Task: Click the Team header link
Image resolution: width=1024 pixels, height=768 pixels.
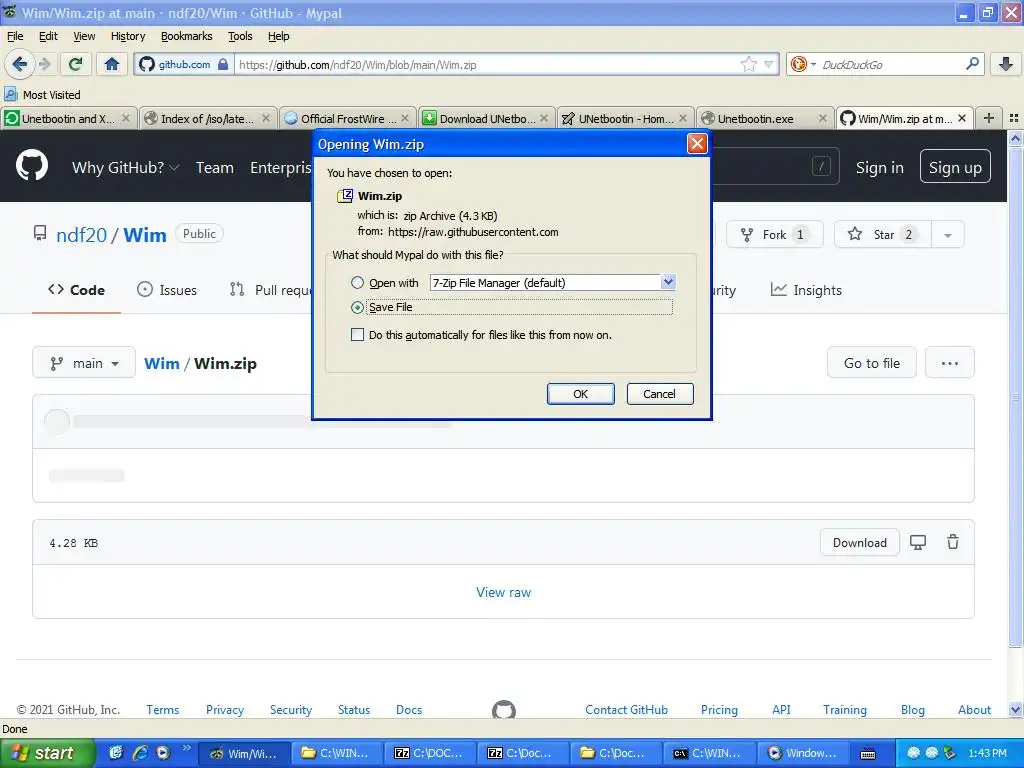Action: [x=214, y=167]
